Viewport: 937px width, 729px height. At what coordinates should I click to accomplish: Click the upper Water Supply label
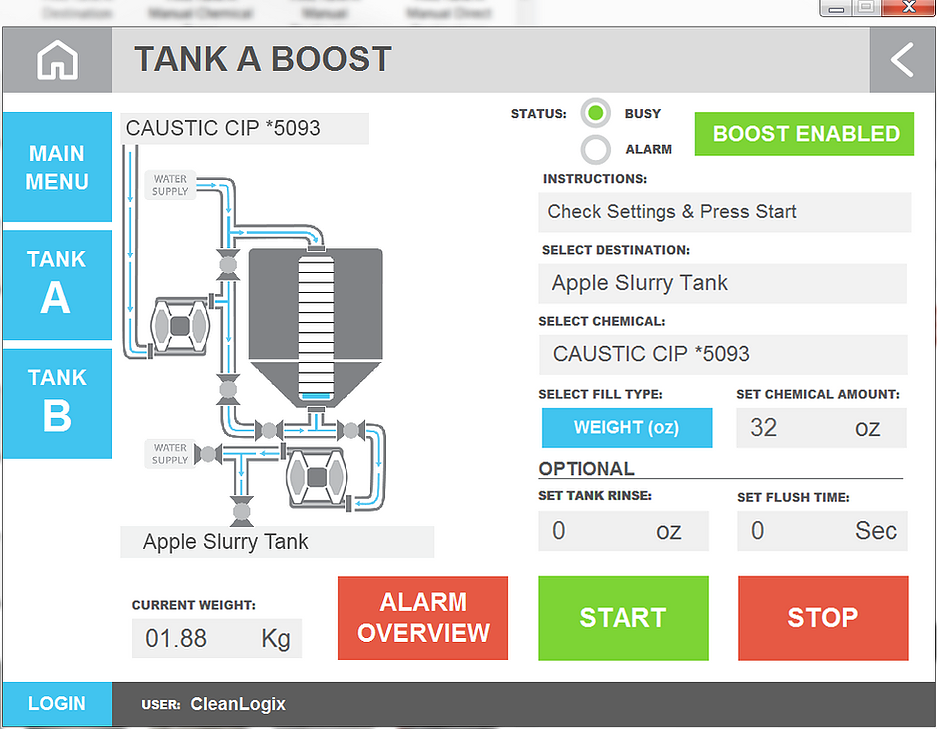click(170, 185)
